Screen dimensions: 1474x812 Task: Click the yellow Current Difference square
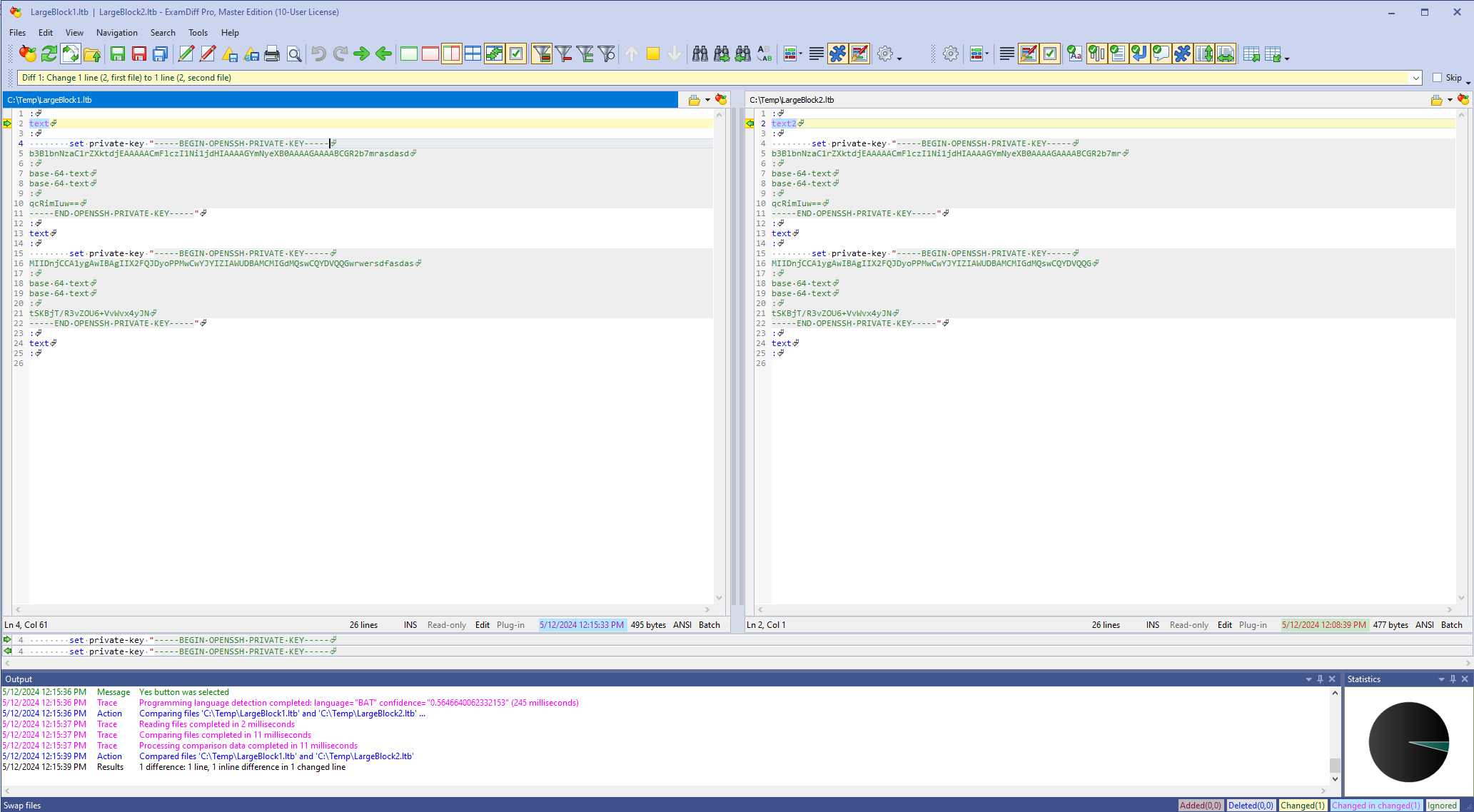653,54
